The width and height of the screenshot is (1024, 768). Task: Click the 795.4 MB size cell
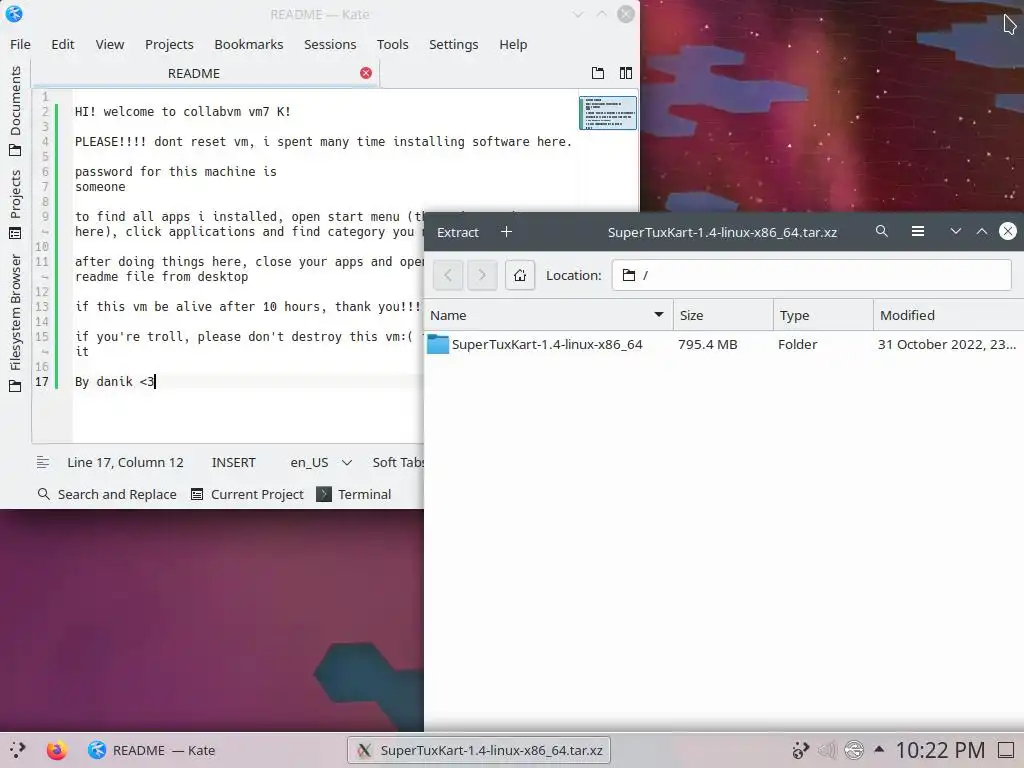coord(707,344)
